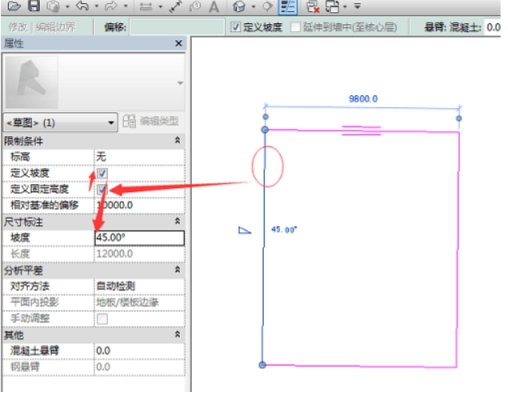The height and width of the screenshot is (393, 508).
Task: Click the 长度 12000.0 value
Action: pyautogui.click(x=140, y=254)
